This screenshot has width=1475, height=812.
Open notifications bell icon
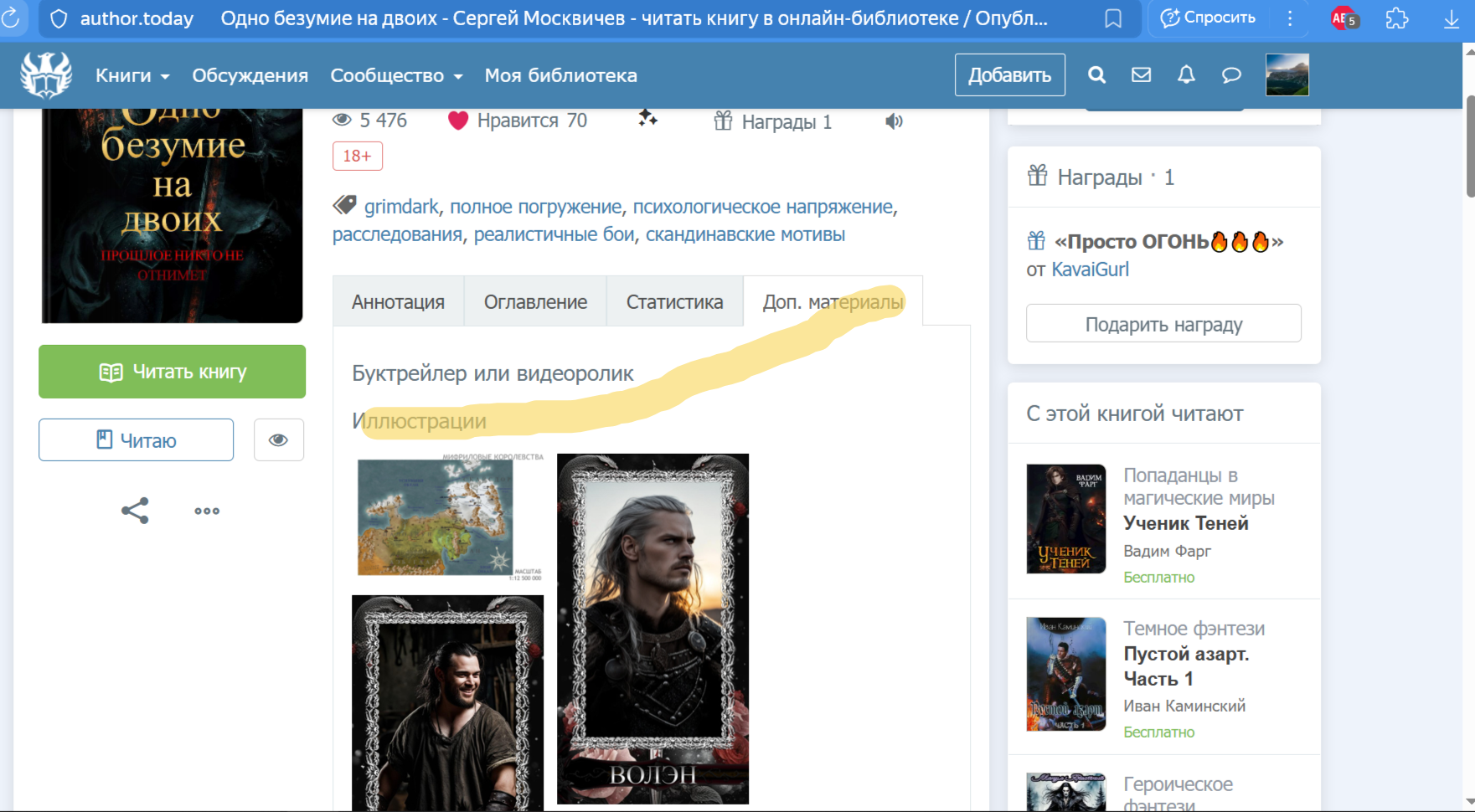pos(1186,75)
